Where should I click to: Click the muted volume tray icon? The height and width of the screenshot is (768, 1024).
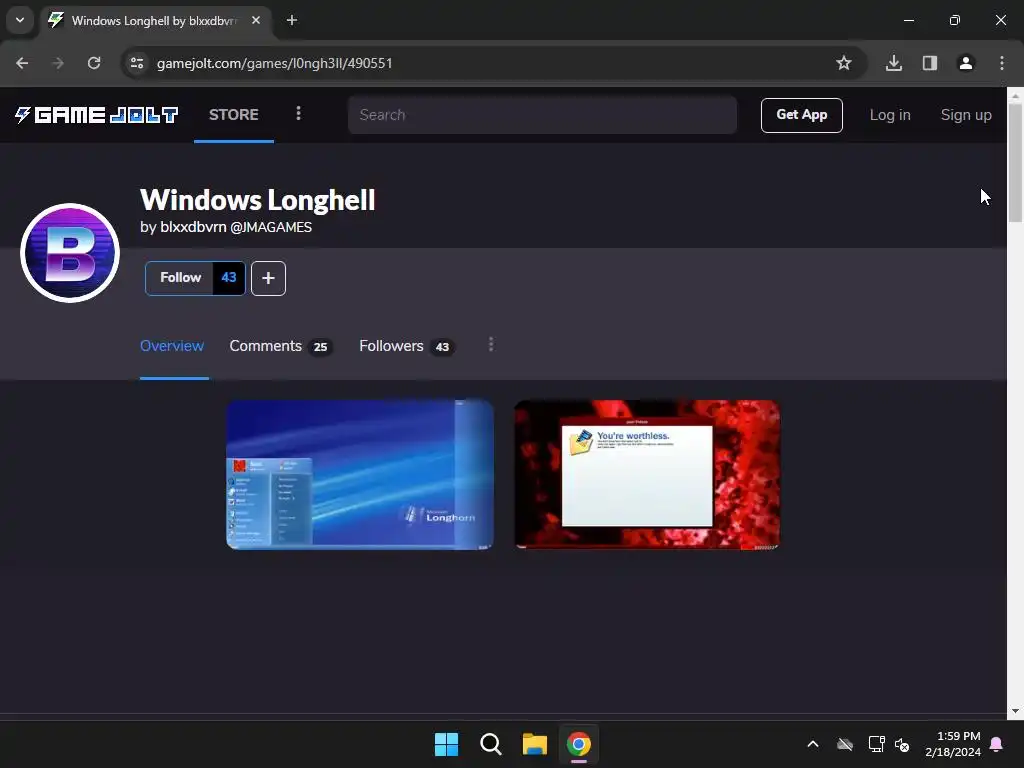[903, 744]
